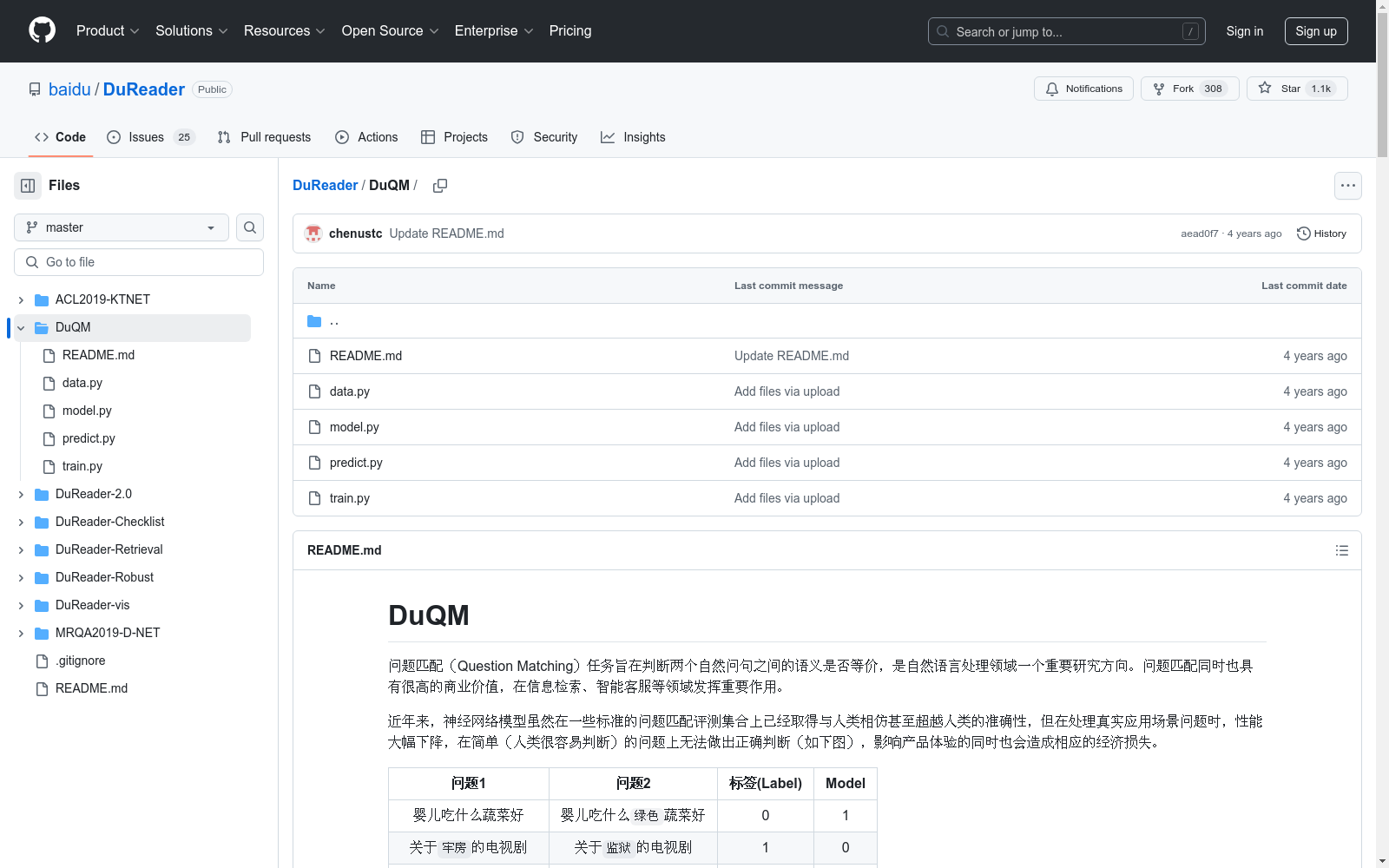Click data.py file icon in table
Viewport: 1389px width, 868px height.
(x=314, y=391)
